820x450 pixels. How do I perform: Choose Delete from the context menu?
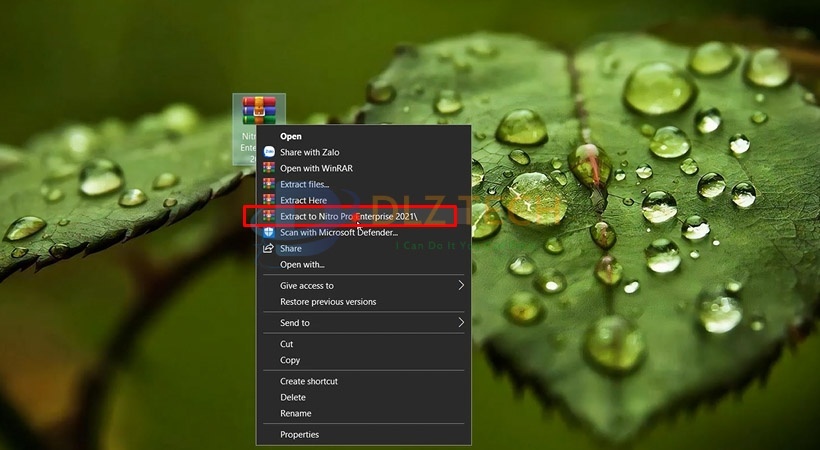[293, 397]
